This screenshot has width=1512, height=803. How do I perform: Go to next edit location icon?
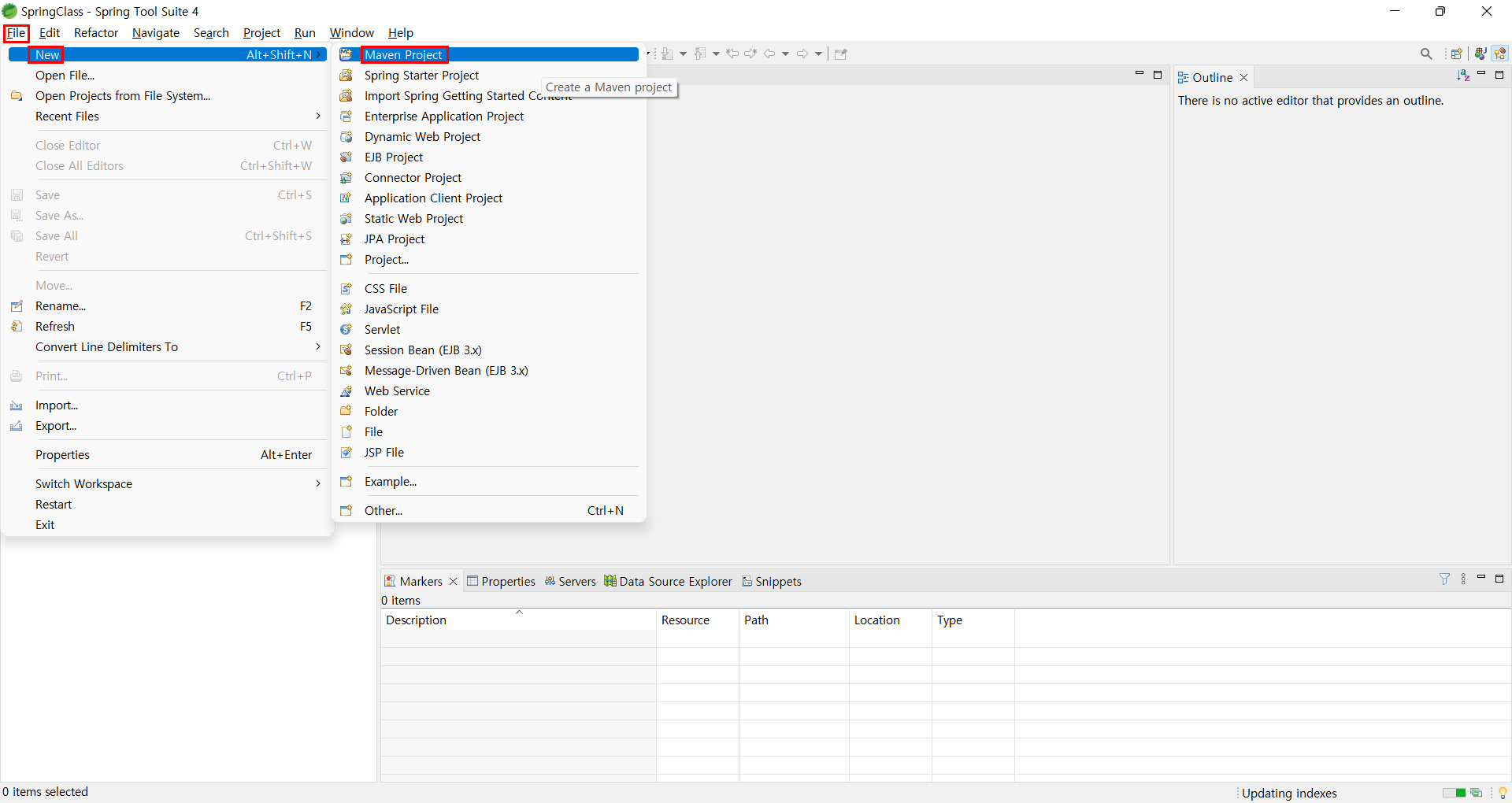[x=750, y=54]
